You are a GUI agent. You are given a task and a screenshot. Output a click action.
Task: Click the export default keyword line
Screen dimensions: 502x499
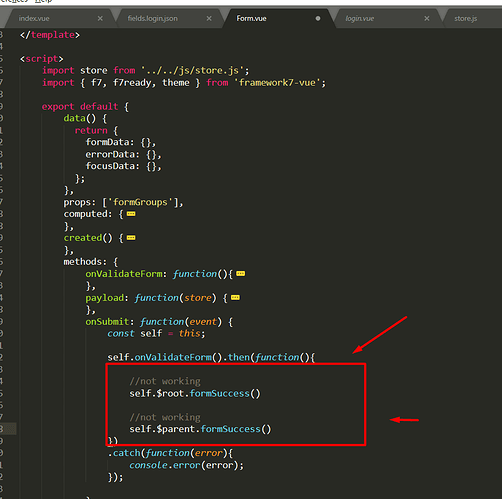coord(85,106)
